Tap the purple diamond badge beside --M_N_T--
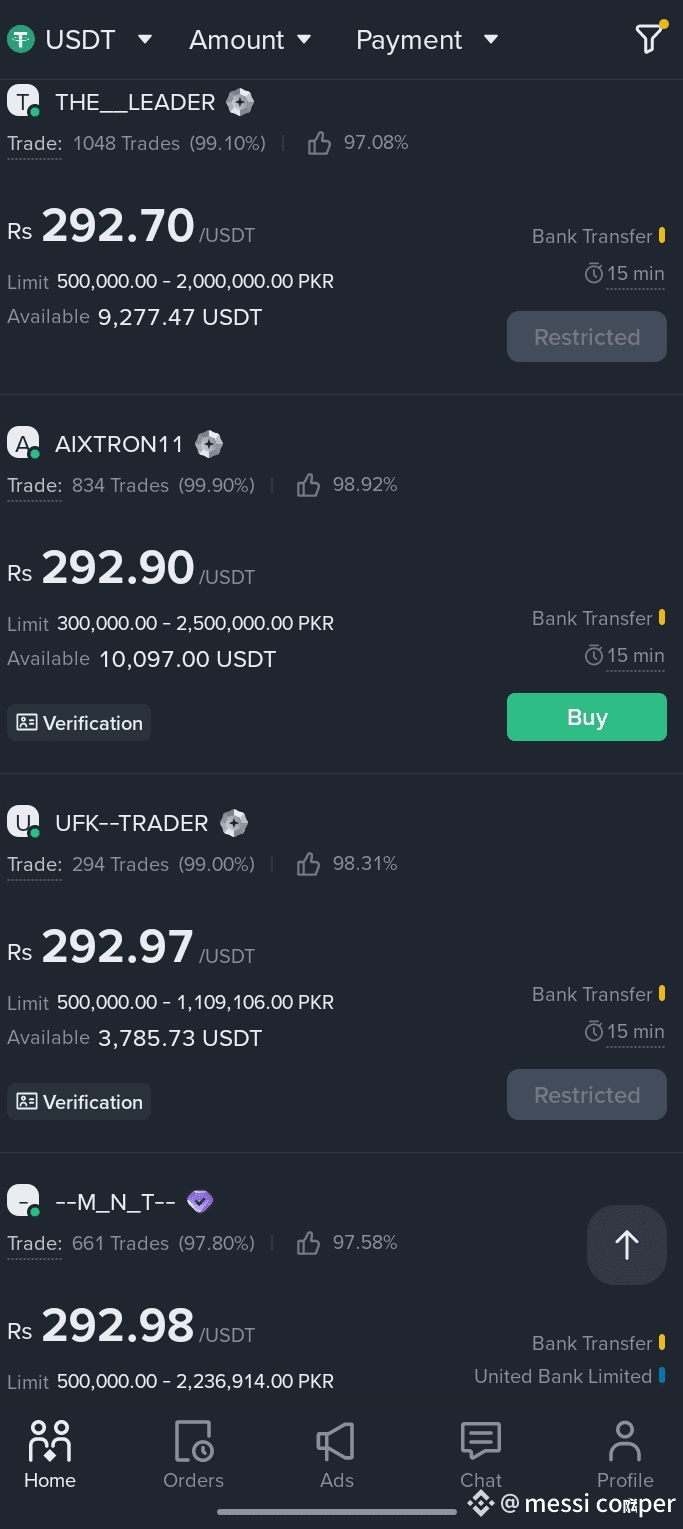Viewport: 683px width, 1529px height. (200, 1202)
